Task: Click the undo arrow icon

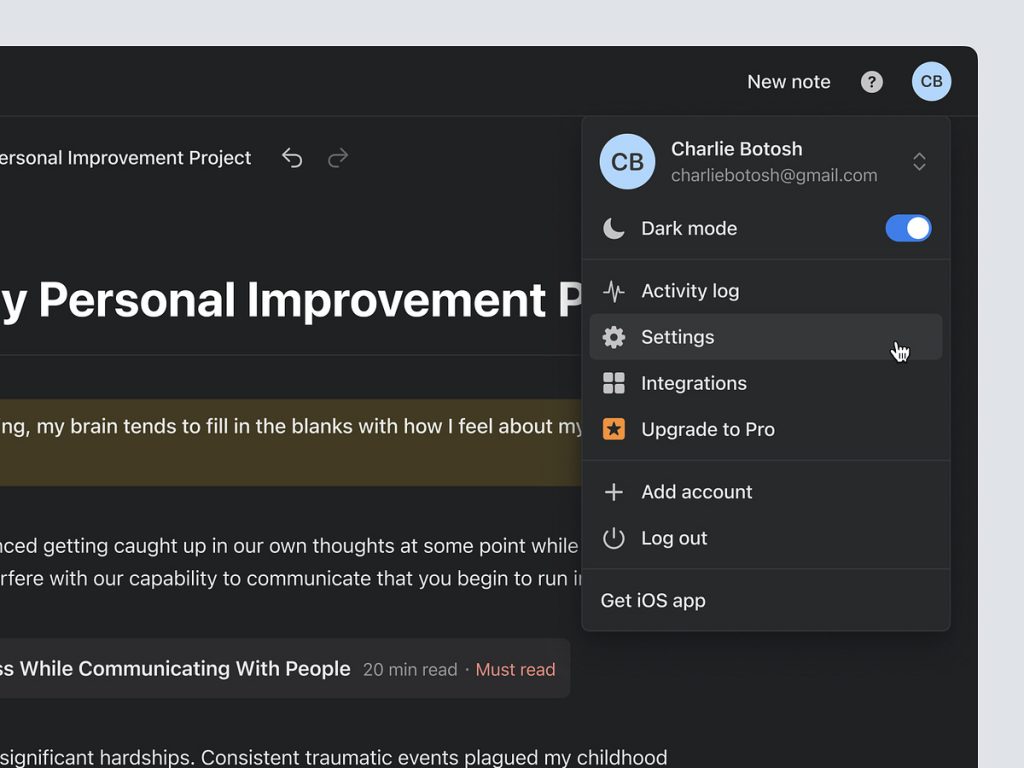Action: (x=292, y=158)
